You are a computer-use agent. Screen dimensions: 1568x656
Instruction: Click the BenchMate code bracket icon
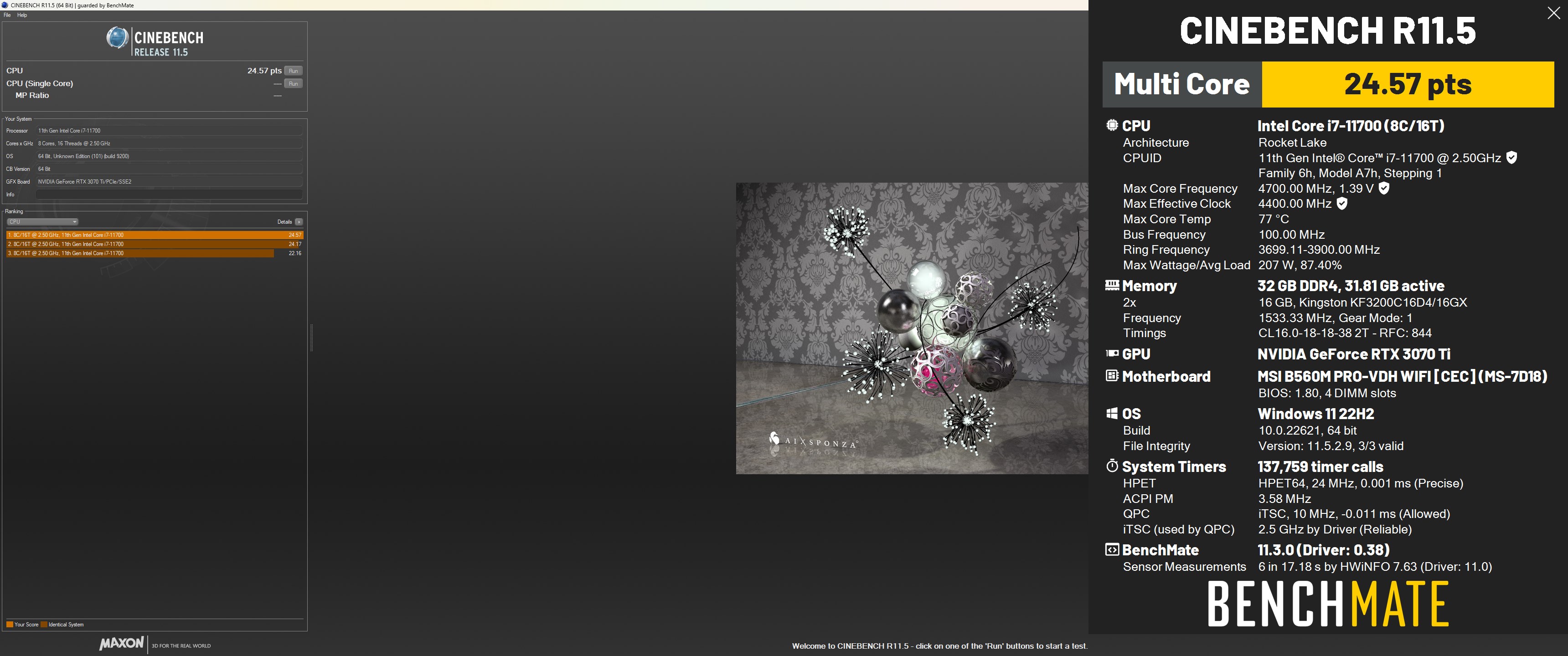tap(1112, 549)
